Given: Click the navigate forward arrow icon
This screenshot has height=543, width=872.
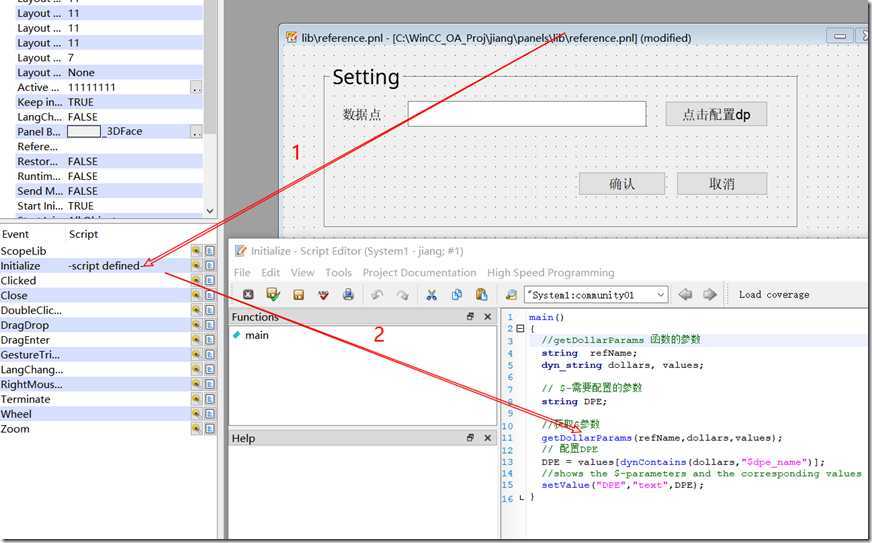Looking at the screenshot, I should [710, 294].
